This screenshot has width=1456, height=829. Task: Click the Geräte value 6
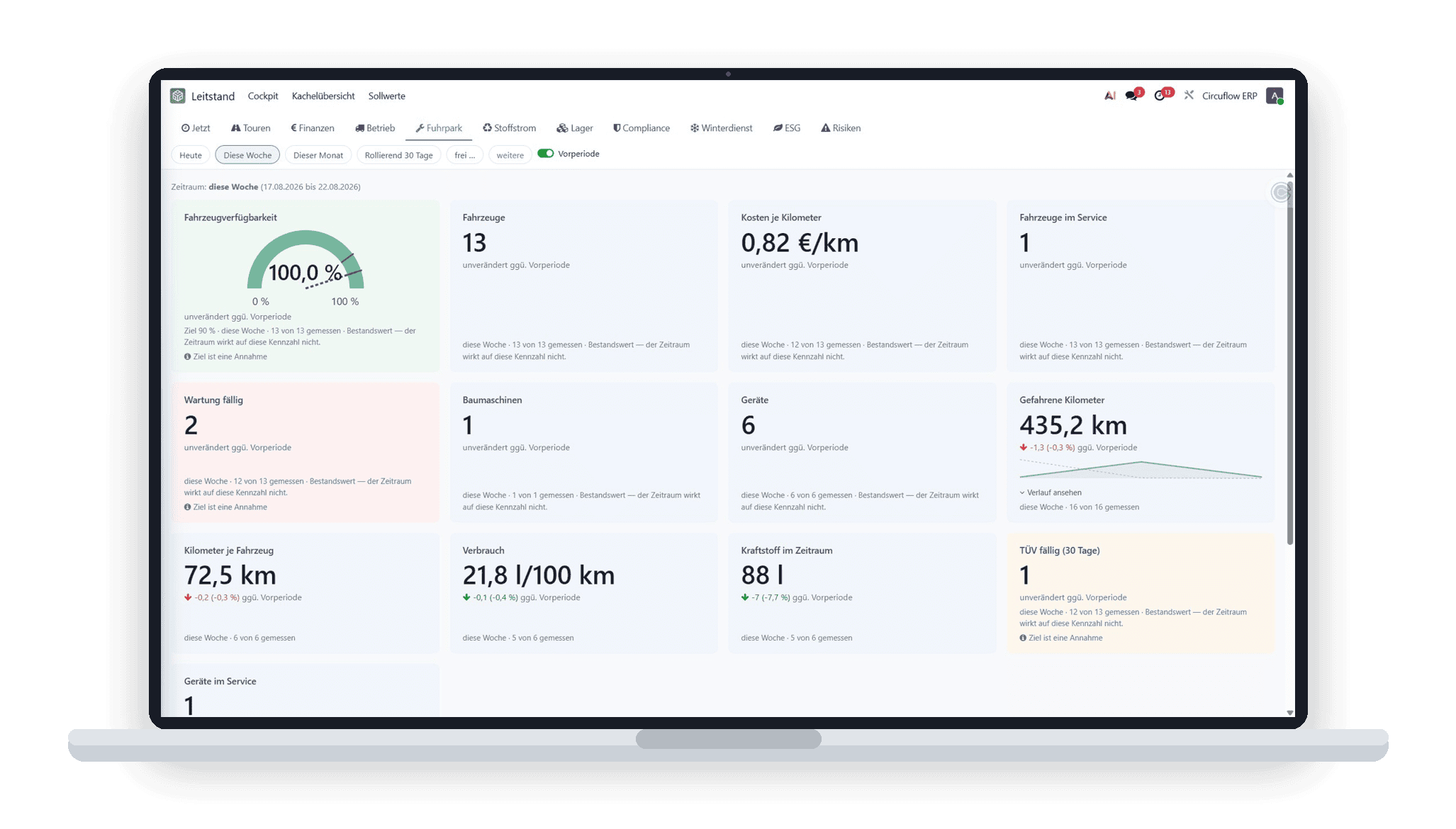pyautogui.click(x=748, y=425)
